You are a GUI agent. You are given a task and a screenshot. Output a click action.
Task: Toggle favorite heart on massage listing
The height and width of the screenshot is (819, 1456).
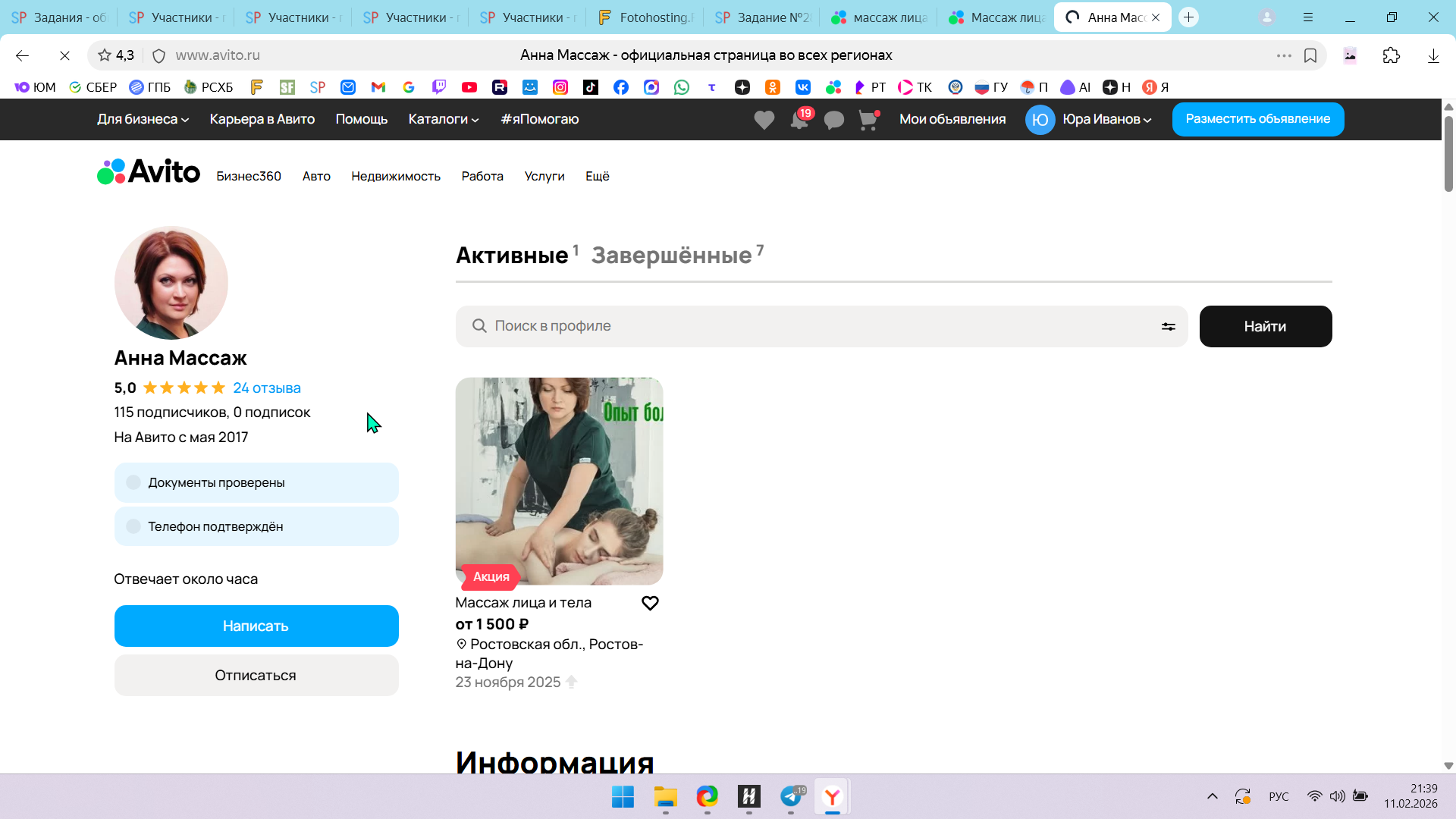point(650,603)
